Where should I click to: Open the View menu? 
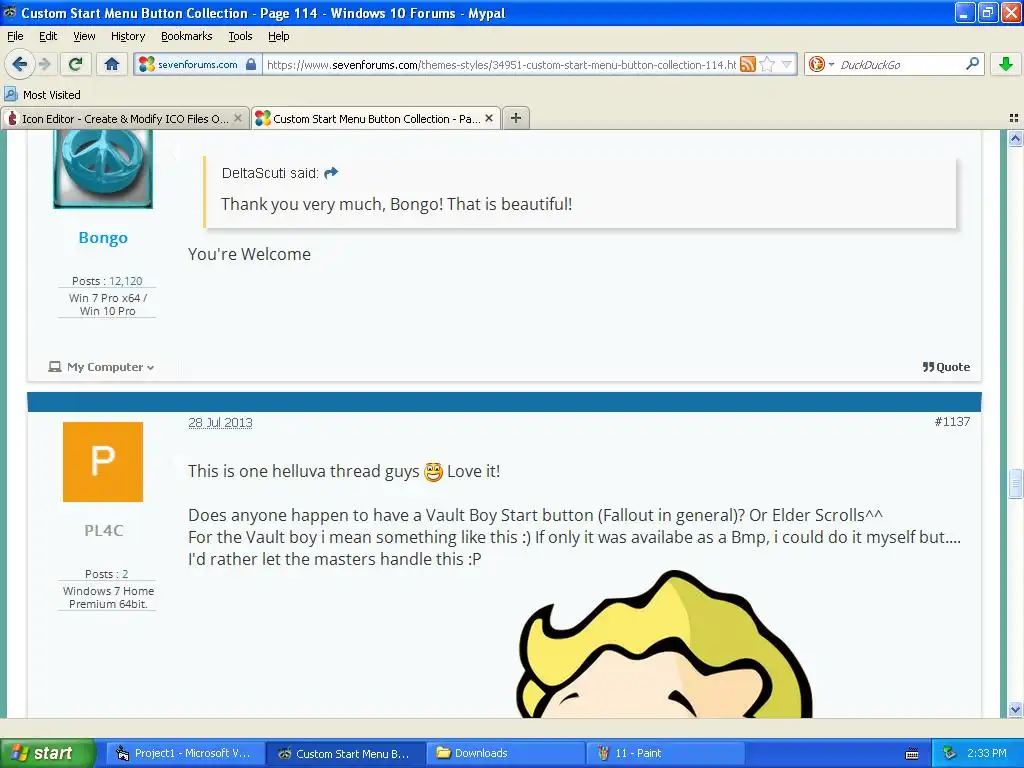[84, 36]
